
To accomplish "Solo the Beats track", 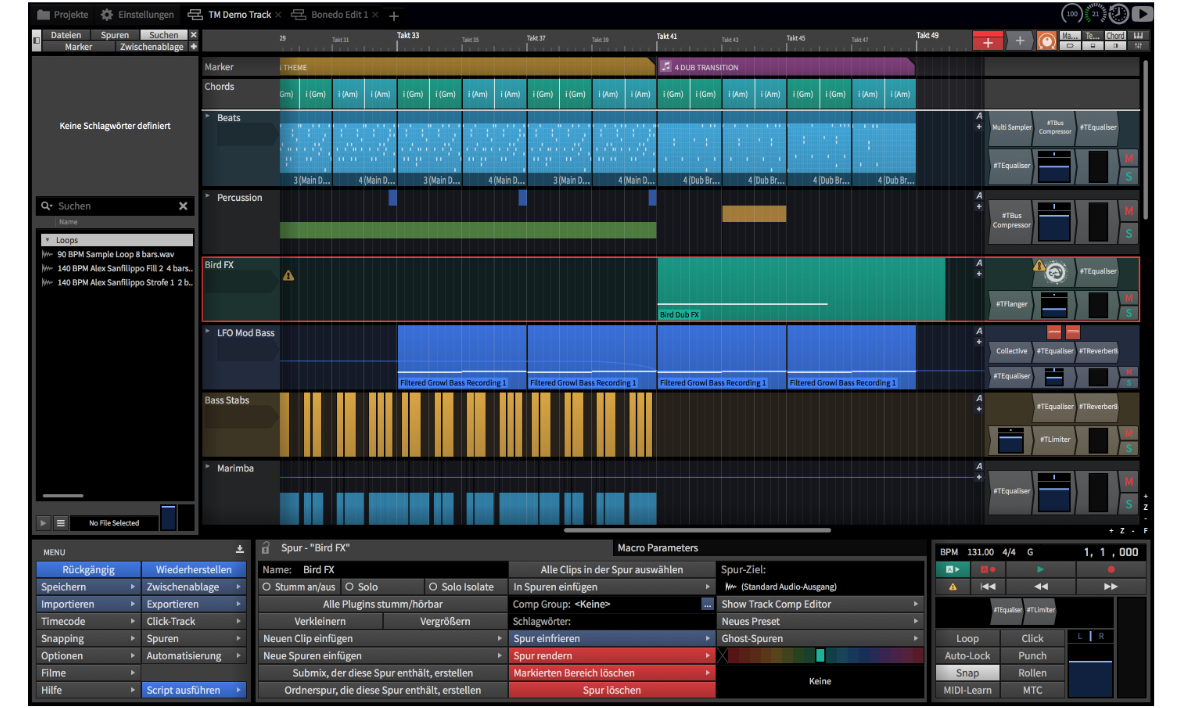I will tap(1128, 176).
